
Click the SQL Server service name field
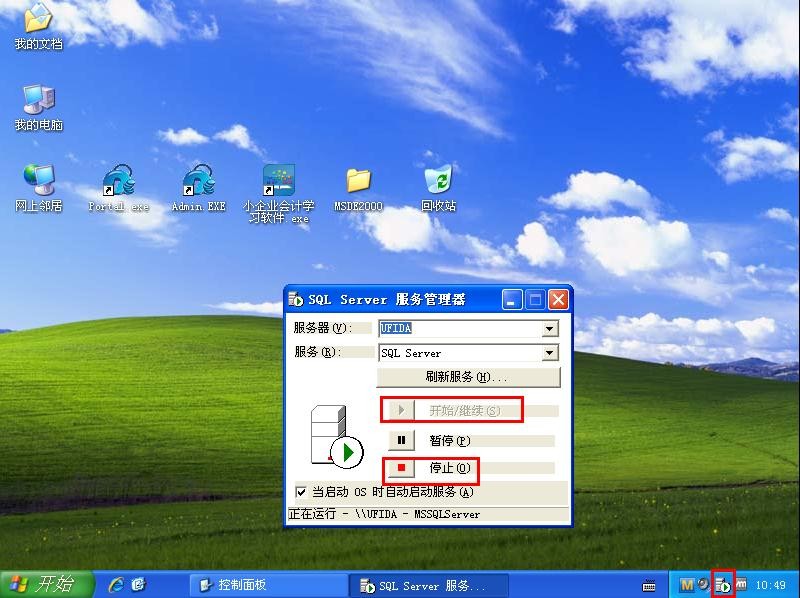(x=460, y=353)
